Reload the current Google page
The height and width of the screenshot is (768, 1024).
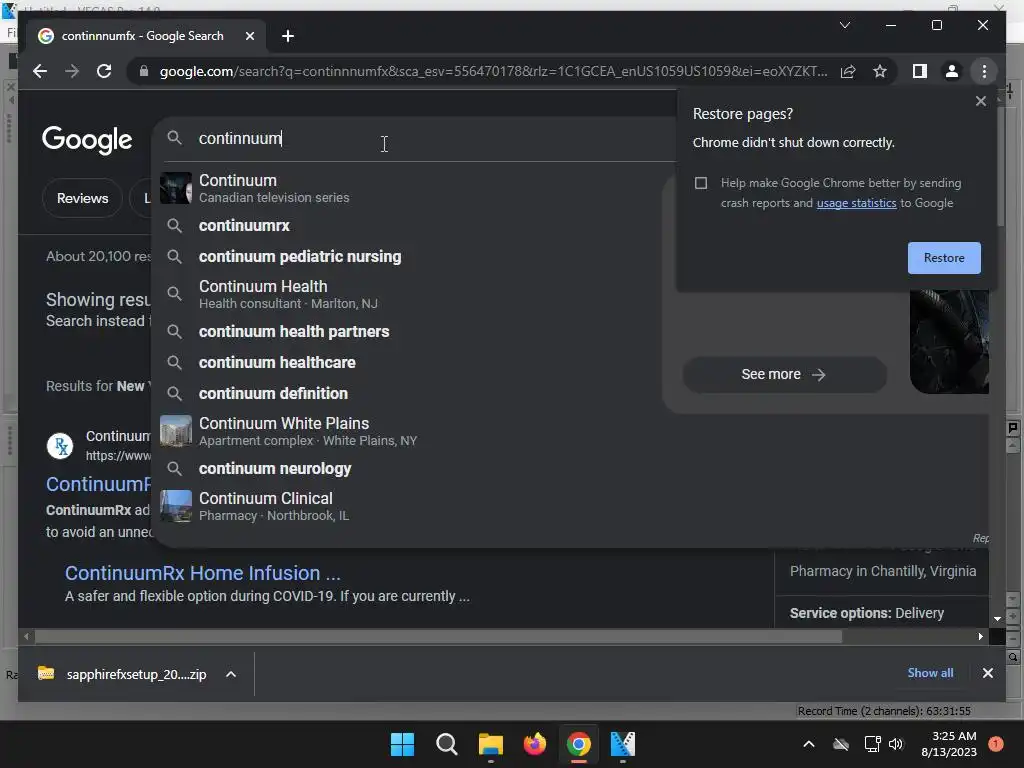(104, 71)
